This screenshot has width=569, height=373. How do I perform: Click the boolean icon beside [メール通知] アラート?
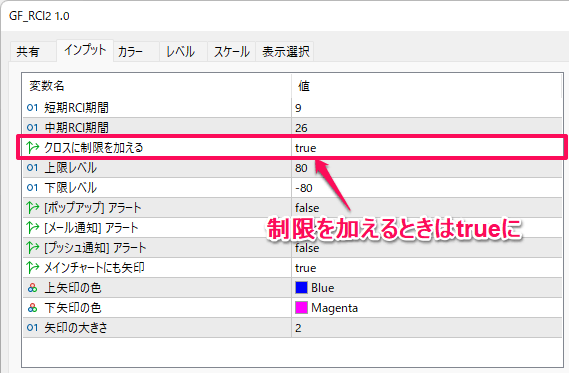click(x=33, y=228)
